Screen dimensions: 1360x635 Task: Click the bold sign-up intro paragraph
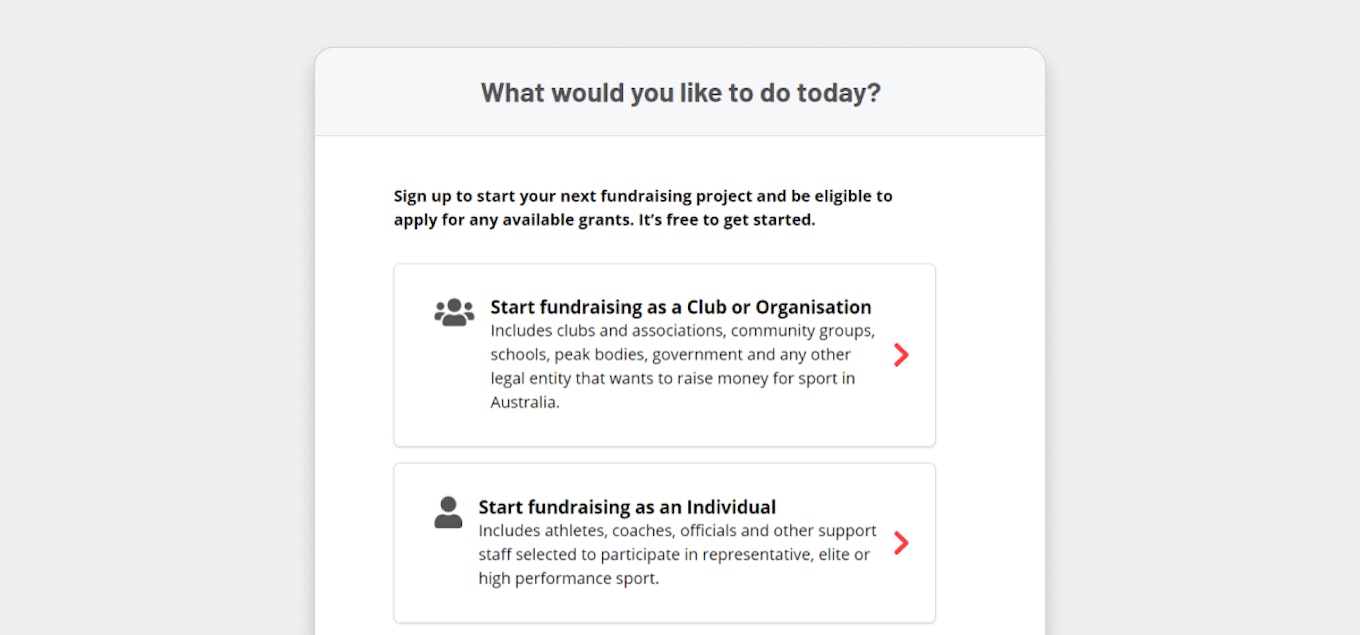click(x=643, y=208)
